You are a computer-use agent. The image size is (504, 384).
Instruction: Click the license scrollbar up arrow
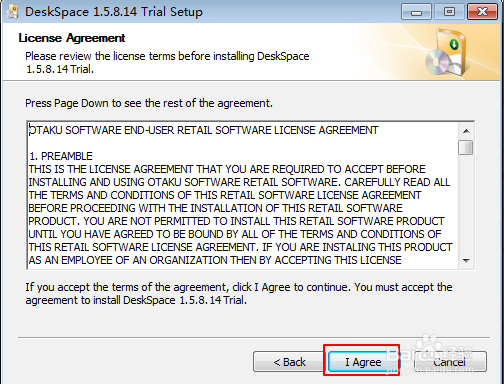[x=466, y=131]
